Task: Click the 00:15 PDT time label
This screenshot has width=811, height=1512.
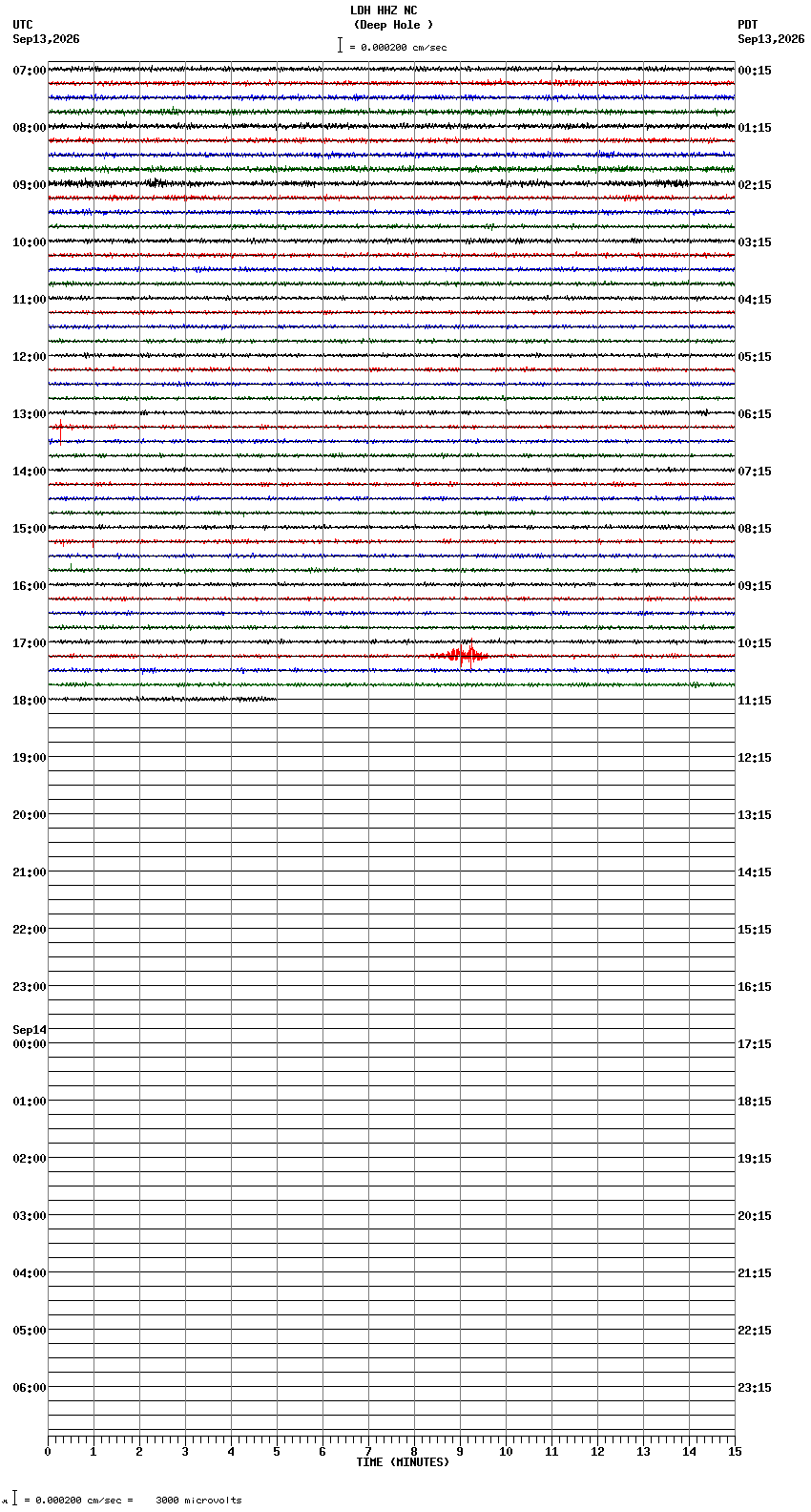Action: tap(755, 70)
